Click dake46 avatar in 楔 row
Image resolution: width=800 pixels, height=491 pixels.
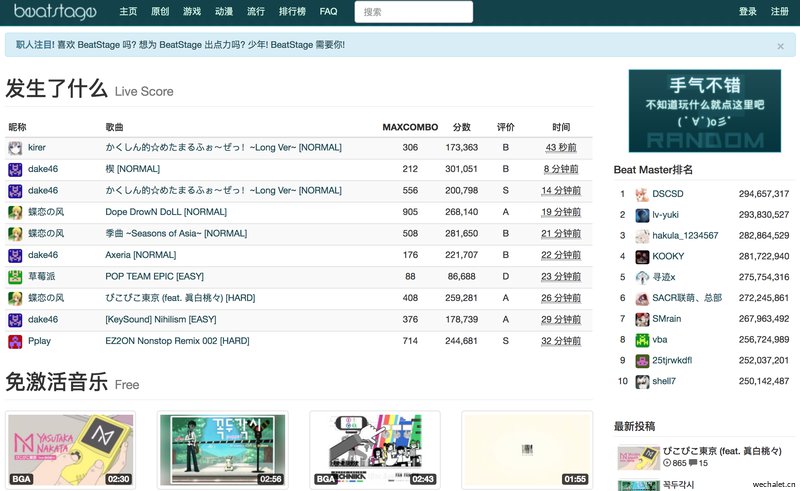[x=15, y=169]
